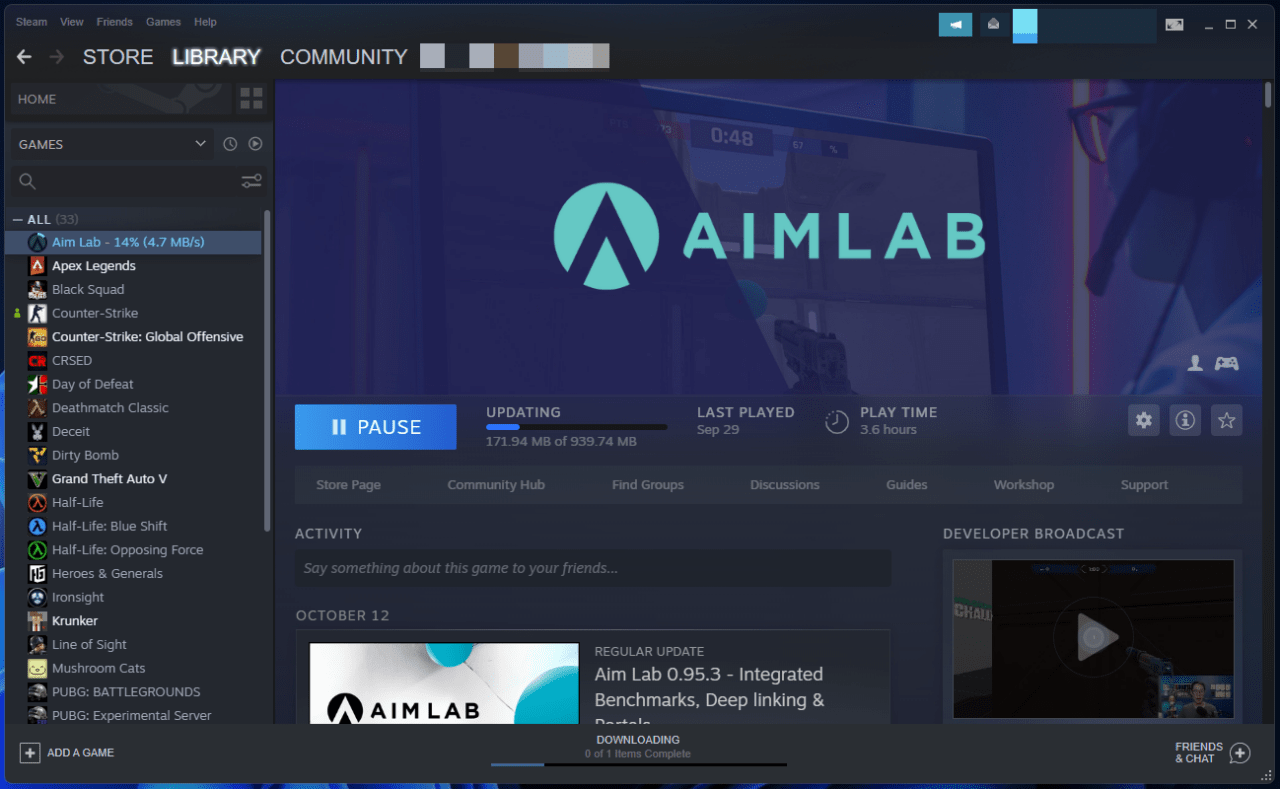Viewport: 1280px width, 789px height.
Task: Open the Guides link
Action: pos(907,485)
